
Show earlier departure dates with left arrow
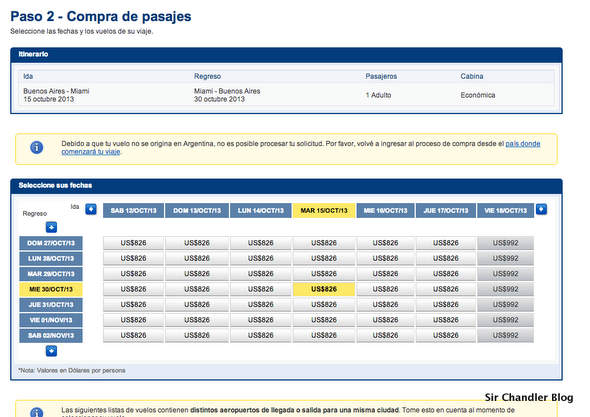coord(91,209)
